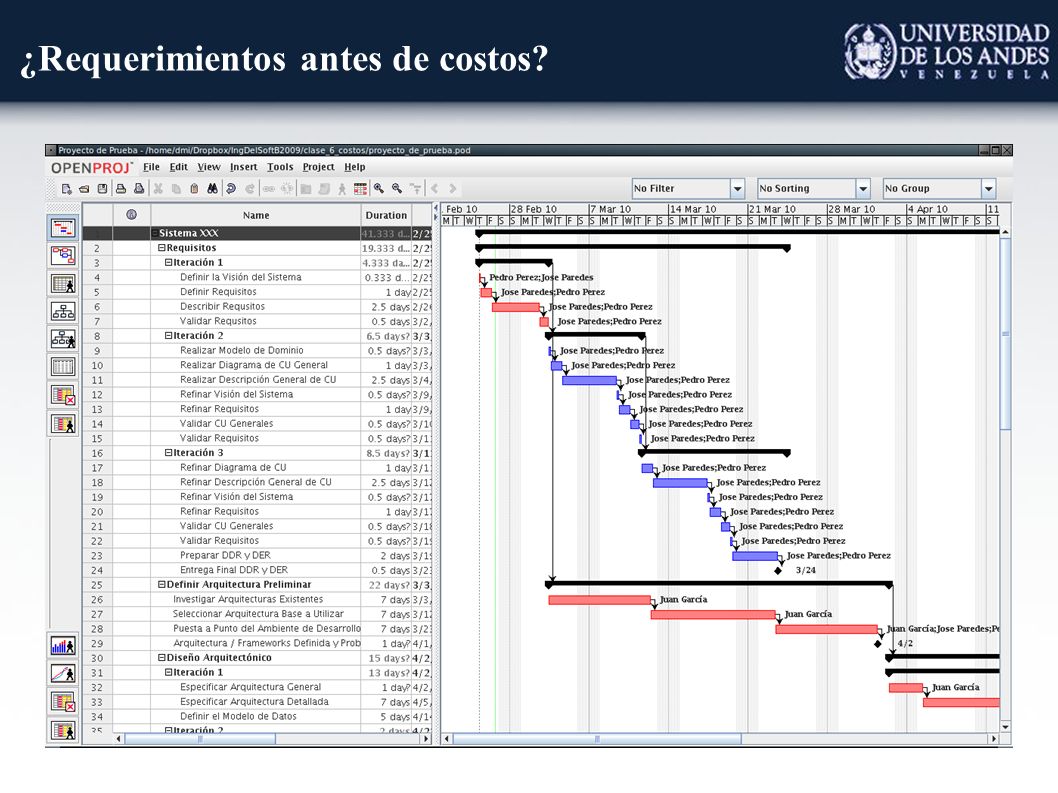Viewport: 1058px width, 793px height.
Task: Select the 'Preparar DDR y DER' task
Action: (x=225, y=555)
